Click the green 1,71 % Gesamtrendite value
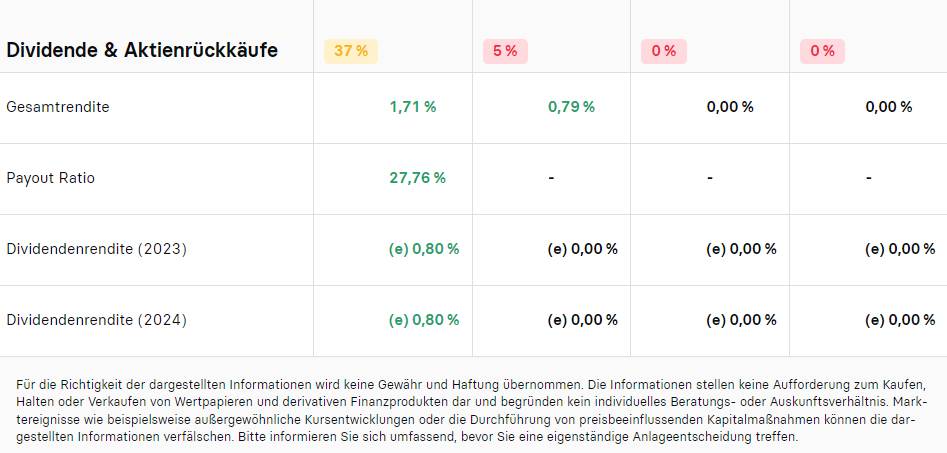Screen dimensions: 947x453 [x=413, y=107]
